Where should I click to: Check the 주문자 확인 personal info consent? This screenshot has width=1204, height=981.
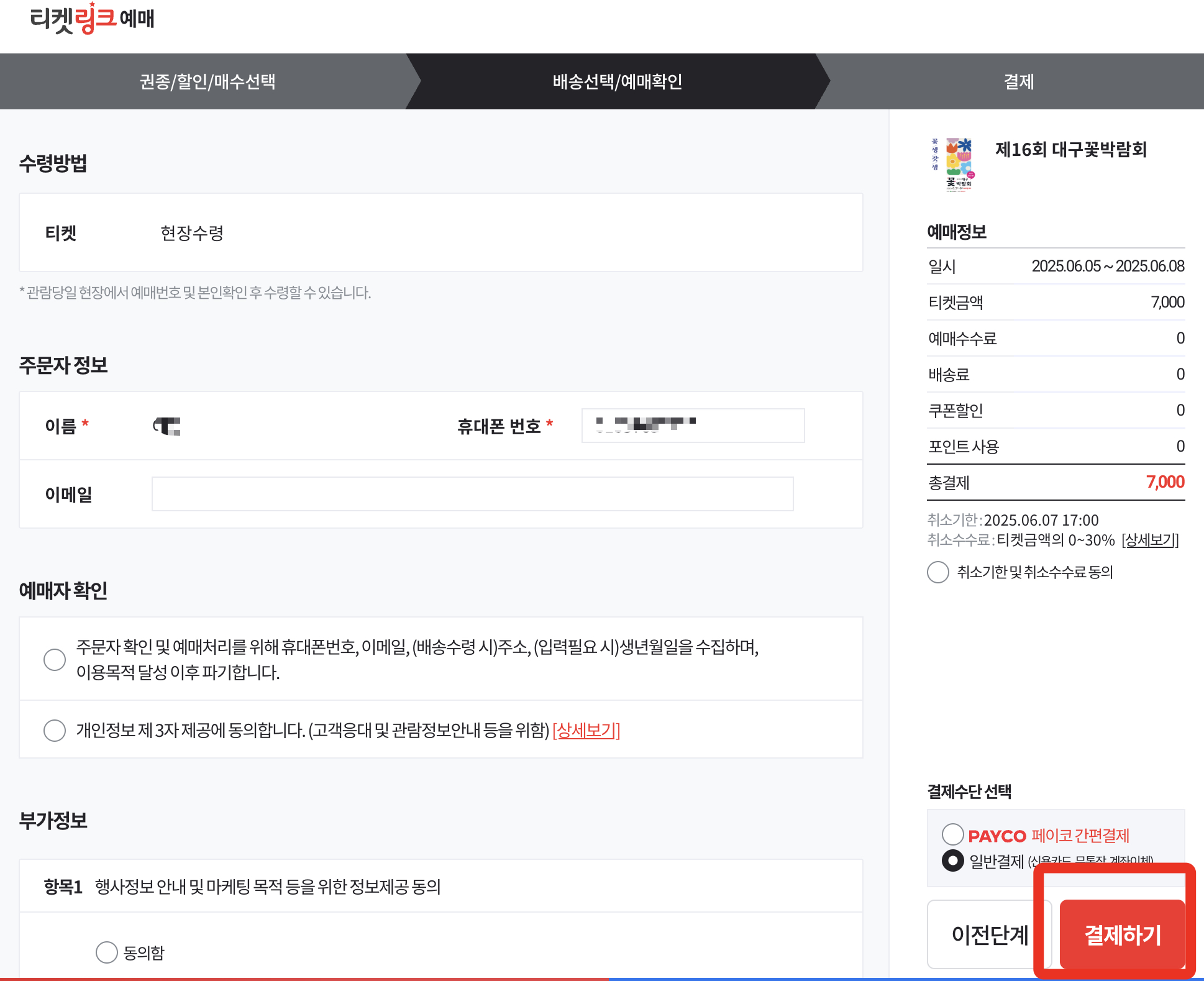[x=55, y=660]
